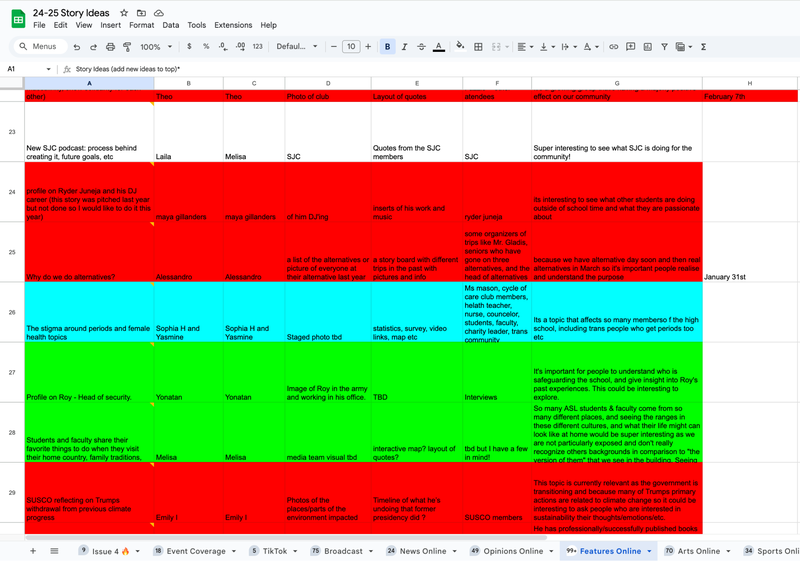800x561 pixels.
Task: Open the borders tool in the toolbar
Action: coord(478,47)
